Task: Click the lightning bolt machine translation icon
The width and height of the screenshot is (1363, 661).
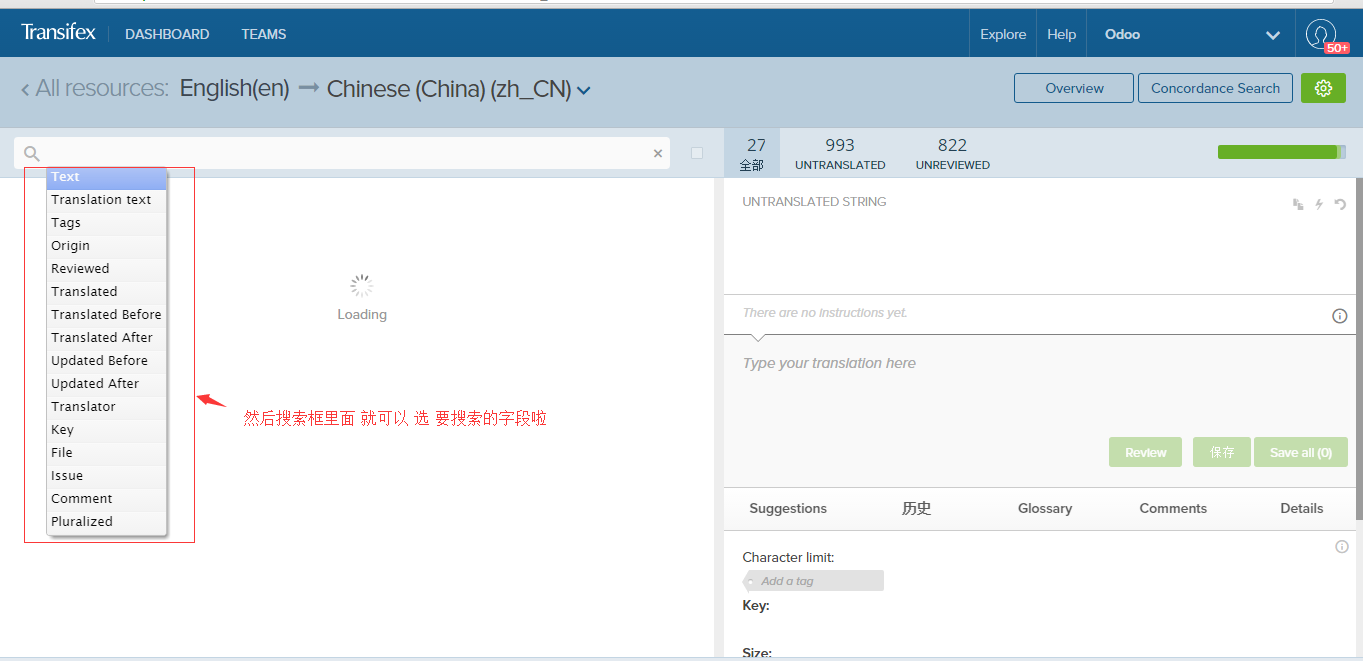Action: (x=1319, y=204)
